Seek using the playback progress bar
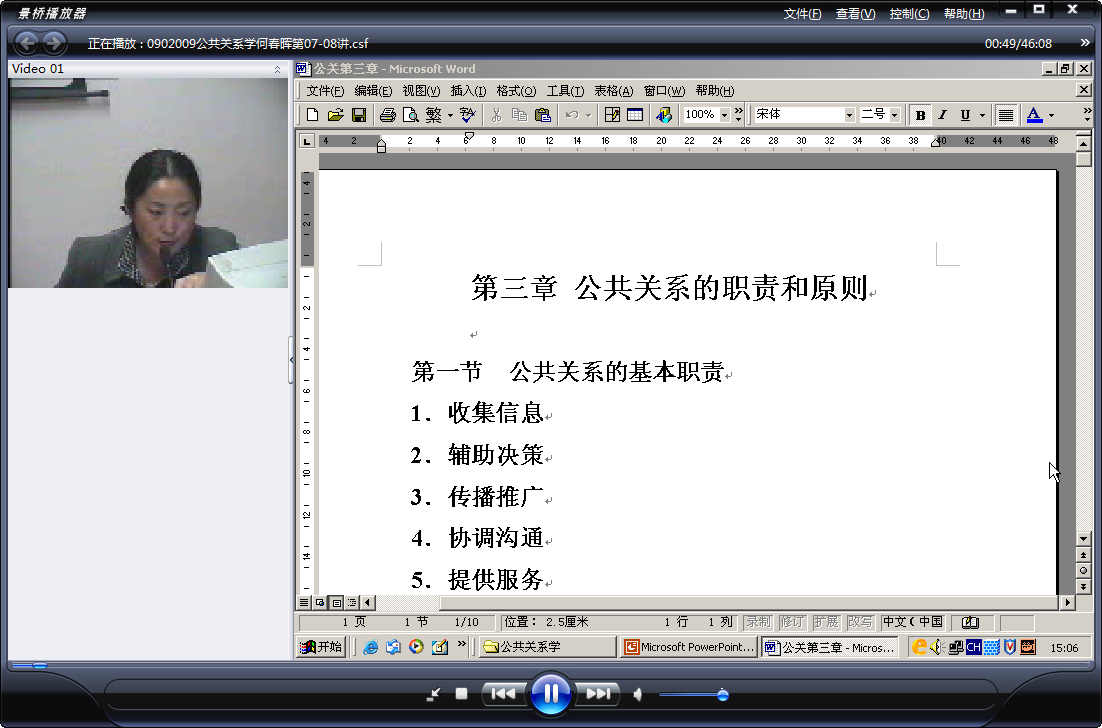The height and width of the screenshot is (728, 1102). pos(551,665)
